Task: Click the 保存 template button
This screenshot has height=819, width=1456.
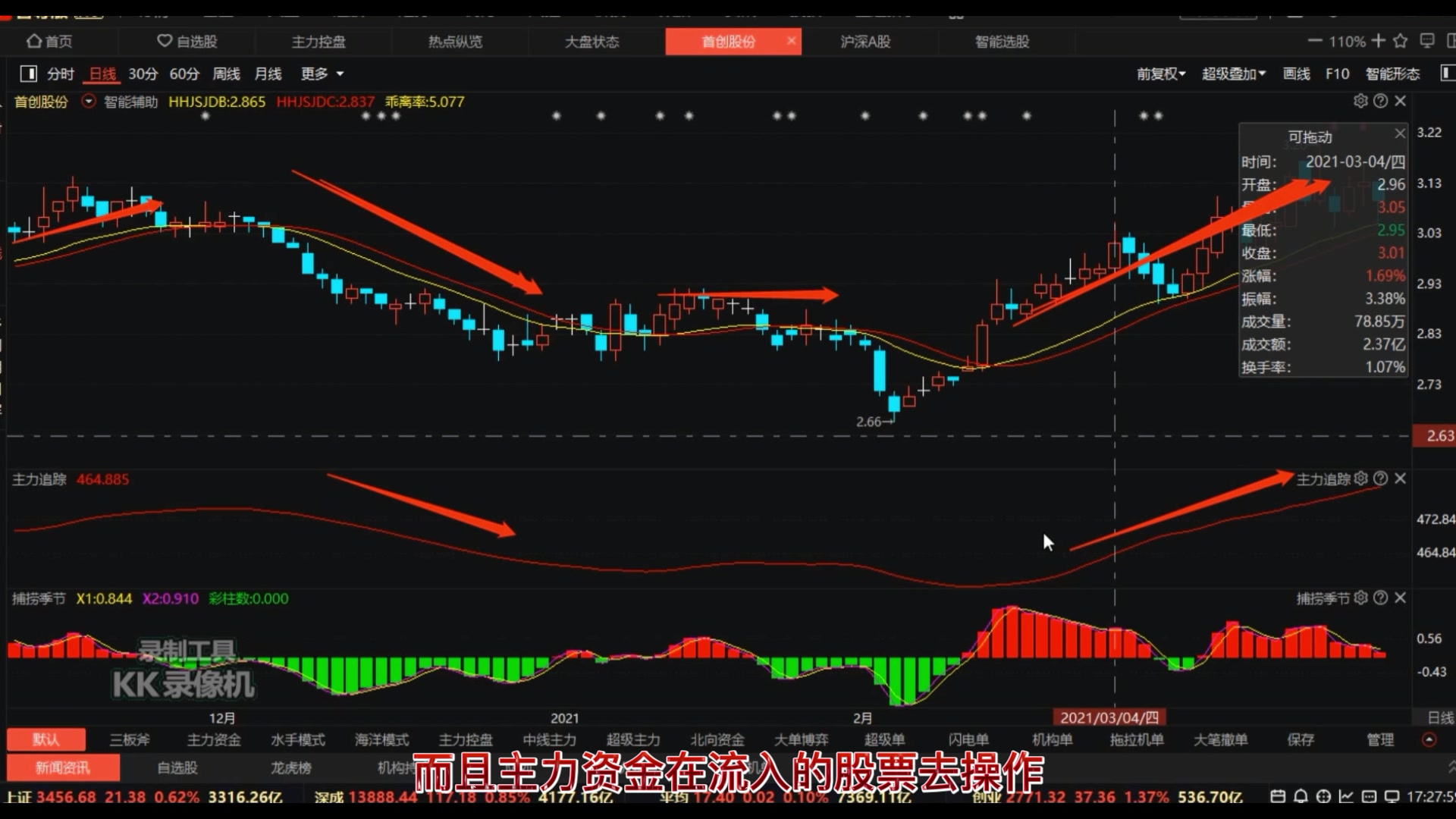Action: (1301, 739)
